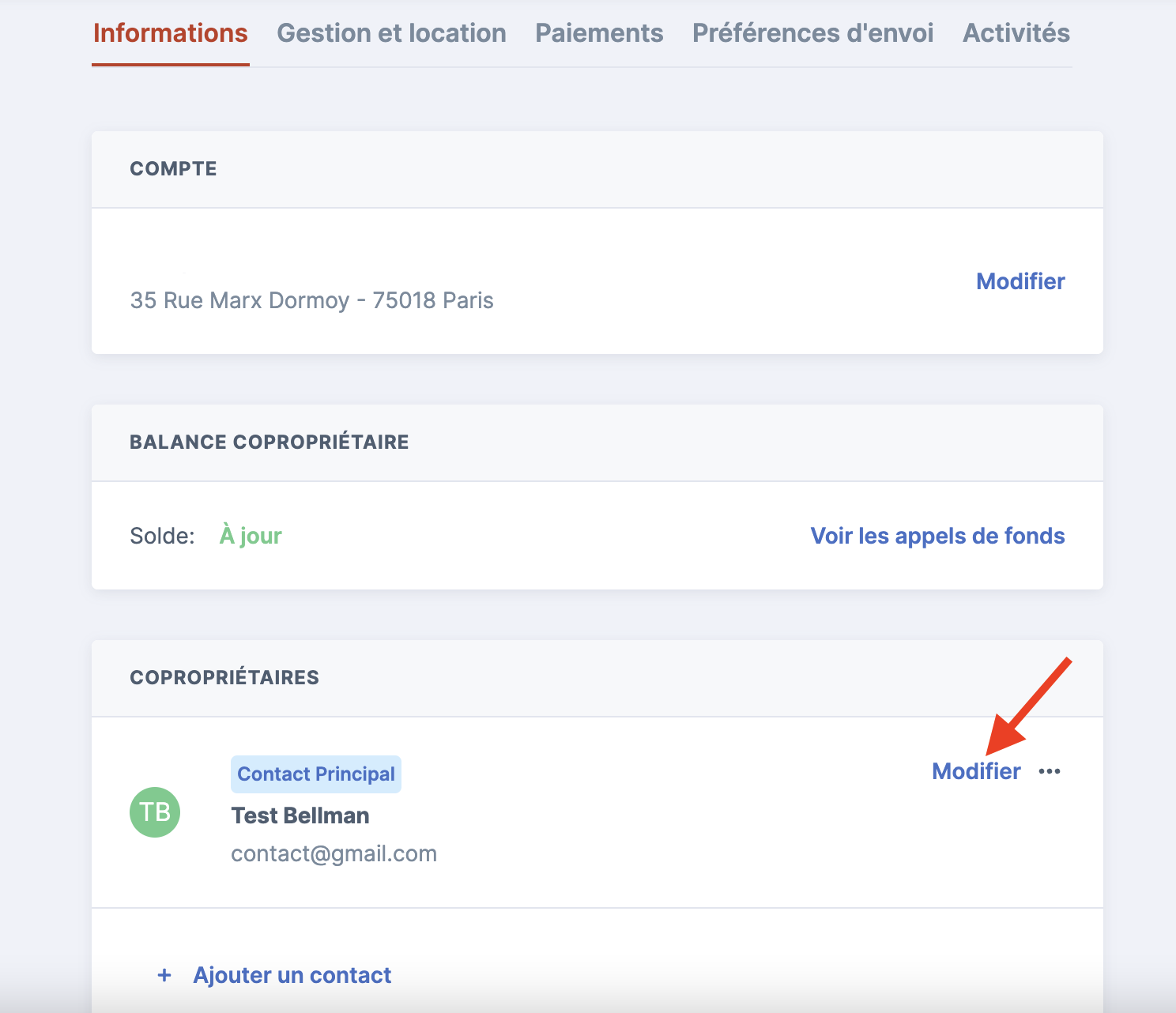Open Voir les appels de fonds
Viewport: 1176px width, 1013px height.
(x=937, y=536)
